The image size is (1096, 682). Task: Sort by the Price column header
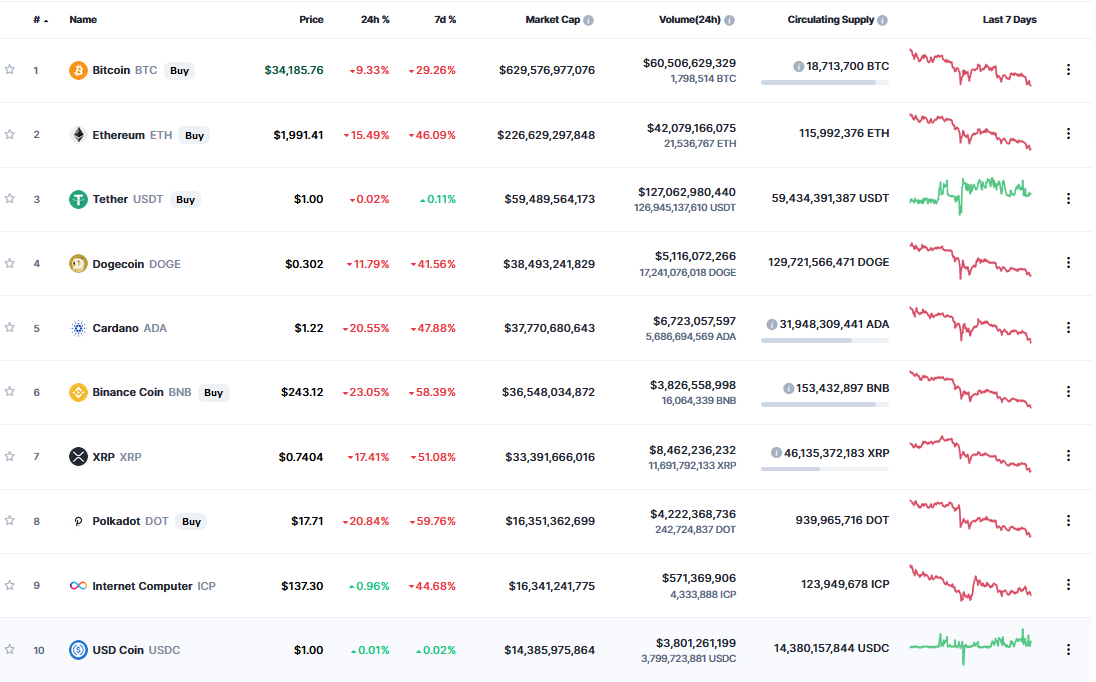311,20
